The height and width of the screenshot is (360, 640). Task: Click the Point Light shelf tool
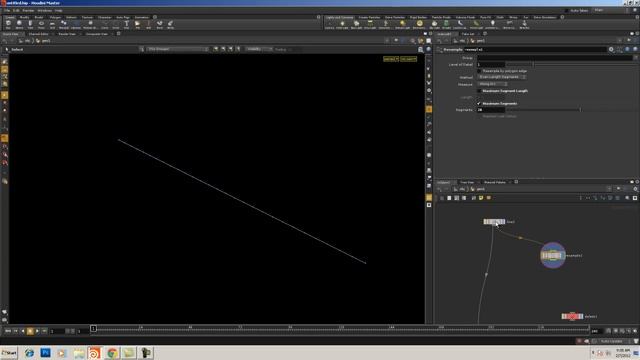pyautogui.click(x=342, y=24)
